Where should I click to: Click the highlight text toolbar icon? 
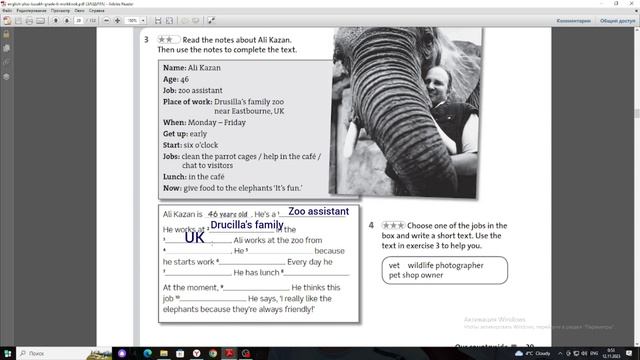click(196, 20)
